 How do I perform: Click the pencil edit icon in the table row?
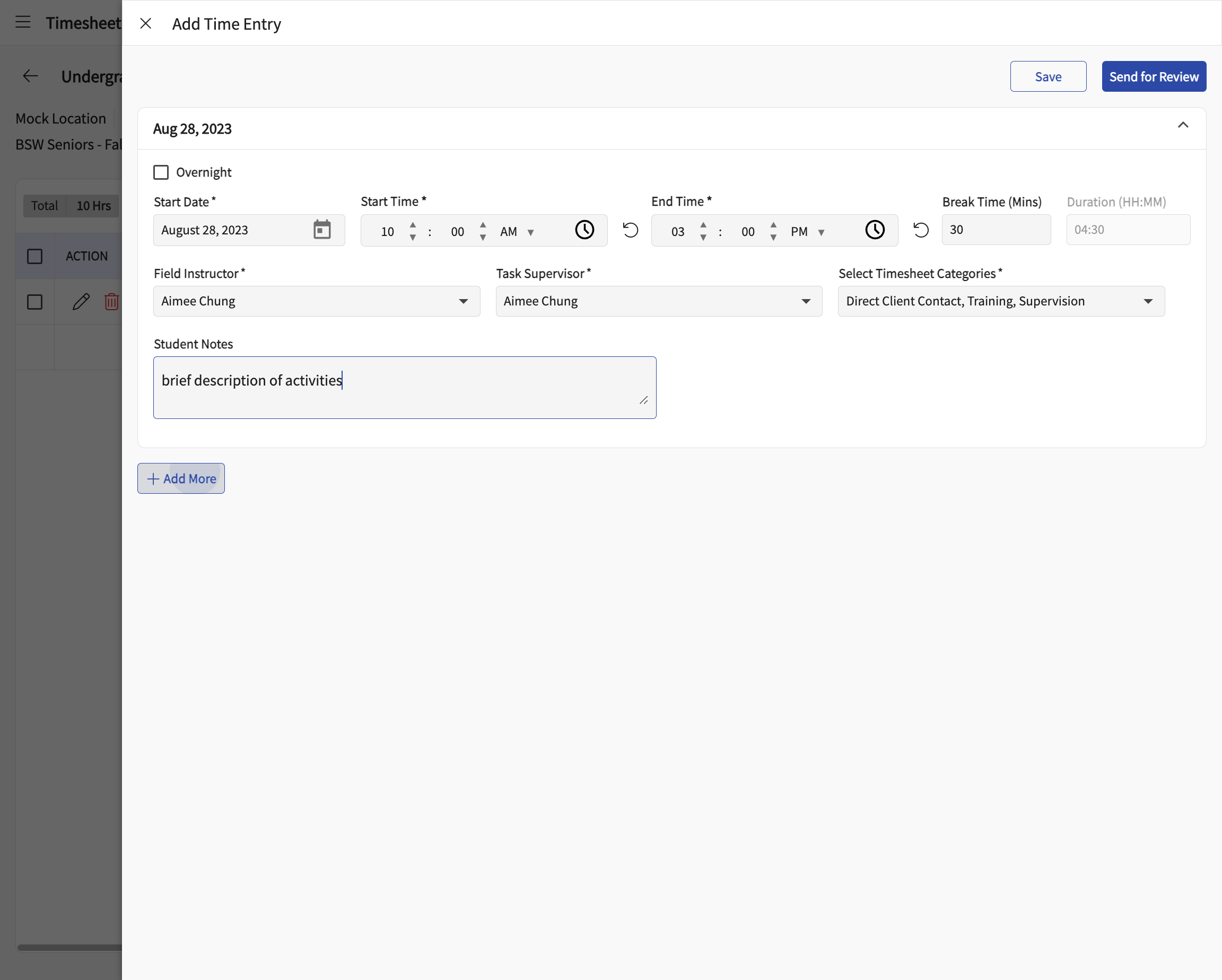(x=81, y=302)
